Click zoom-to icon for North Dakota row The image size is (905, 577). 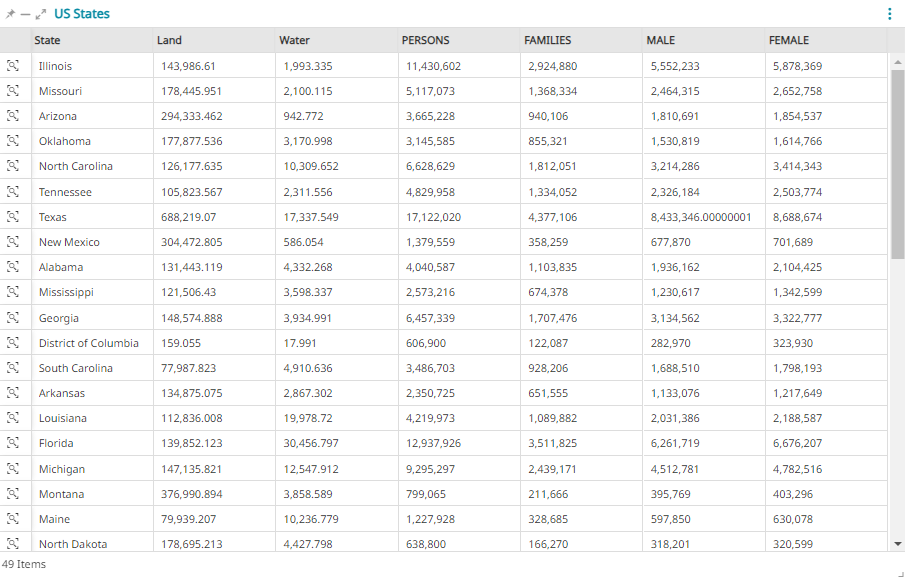(13, 543)
